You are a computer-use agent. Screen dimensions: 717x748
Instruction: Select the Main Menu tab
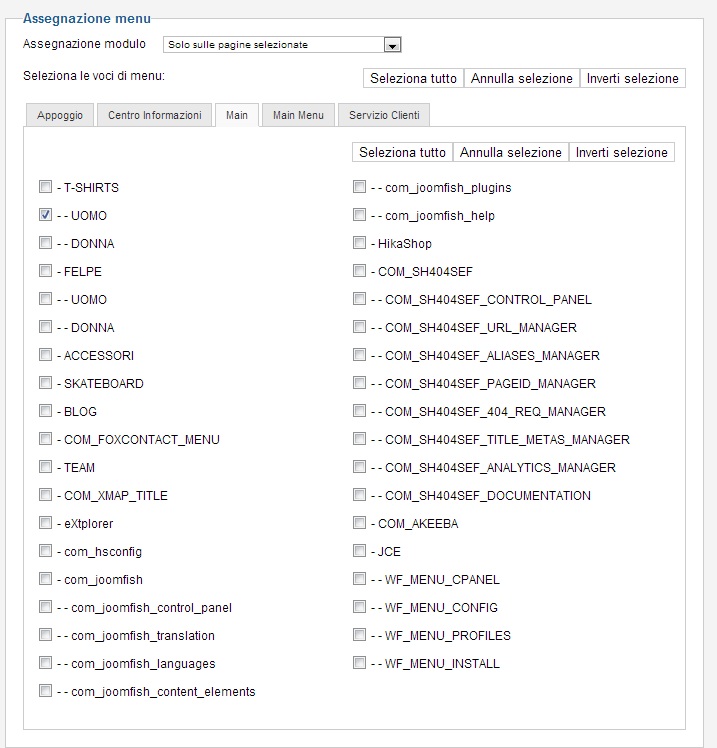point(298,116)
